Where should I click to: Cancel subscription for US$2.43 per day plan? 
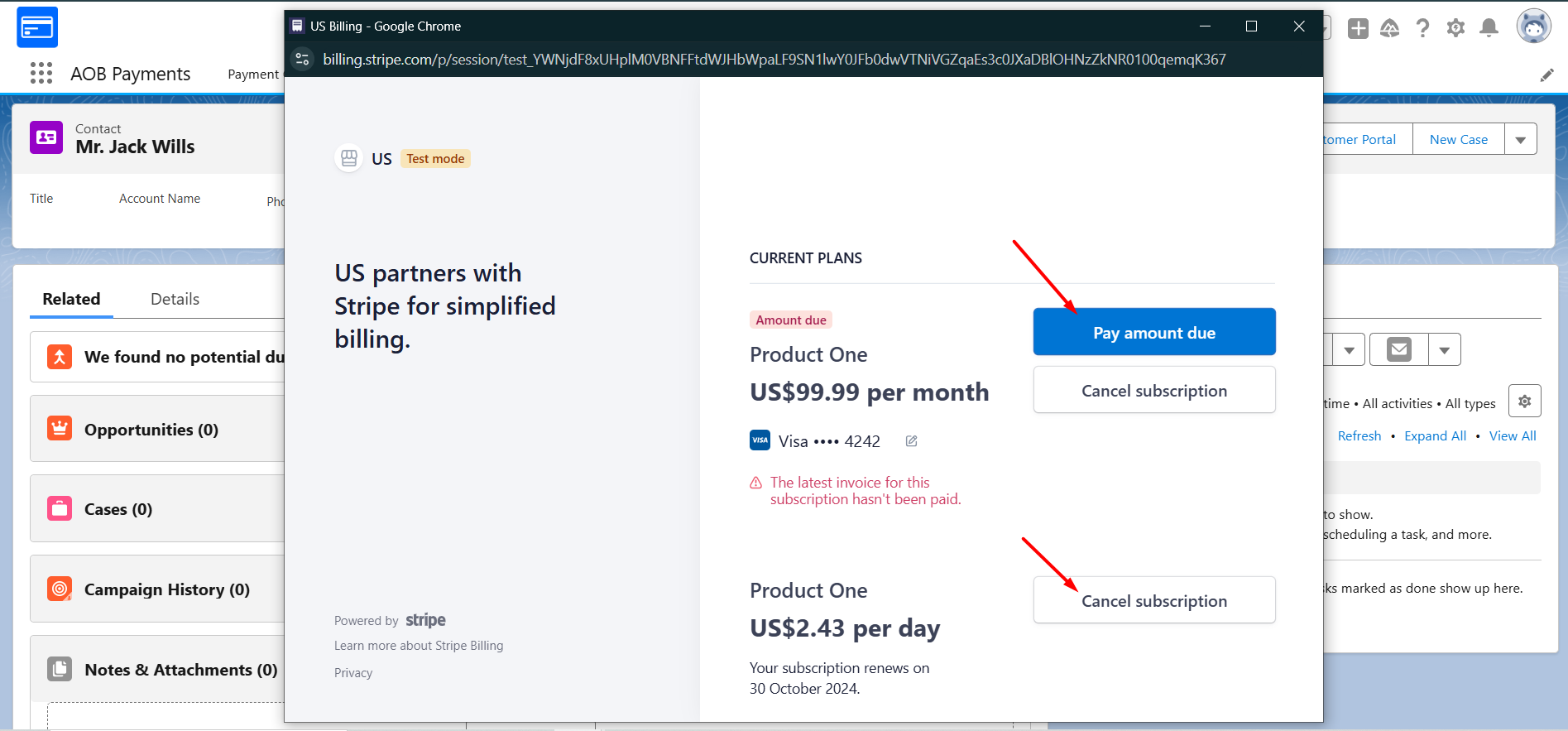(x=1154, y=600)
